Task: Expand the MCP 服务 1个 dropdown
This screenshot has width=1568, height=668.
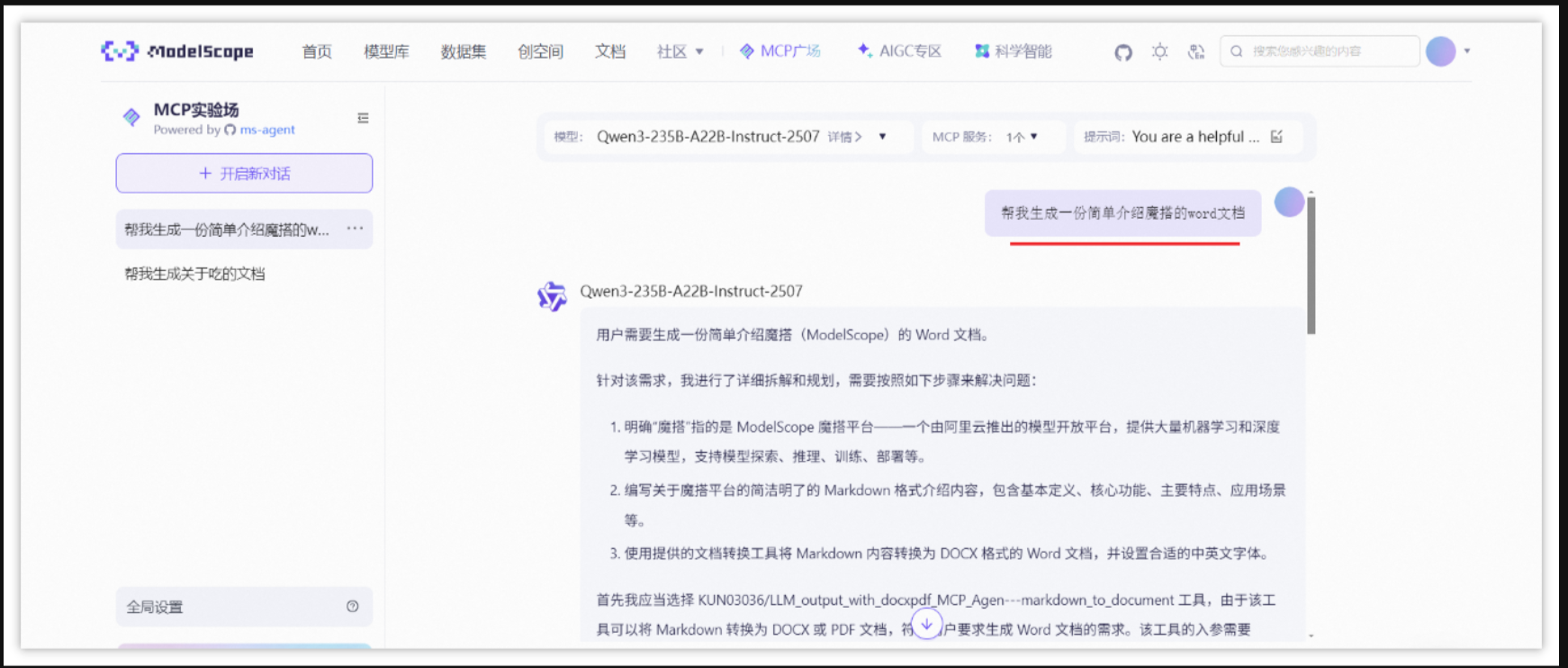Action: tap(1022, 137)
